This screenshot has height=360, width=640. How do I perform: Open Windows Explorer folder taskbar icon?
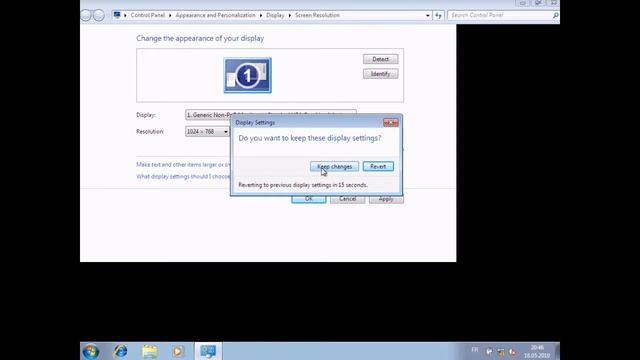150,351
